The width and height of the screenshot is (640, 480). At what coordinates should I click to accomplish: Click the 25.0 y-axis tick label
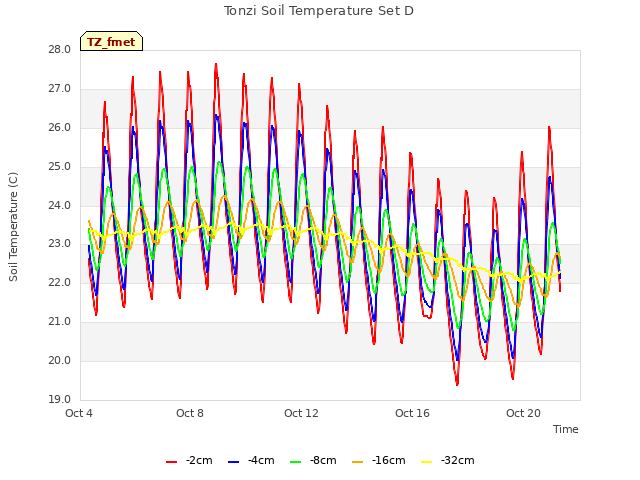60,167
